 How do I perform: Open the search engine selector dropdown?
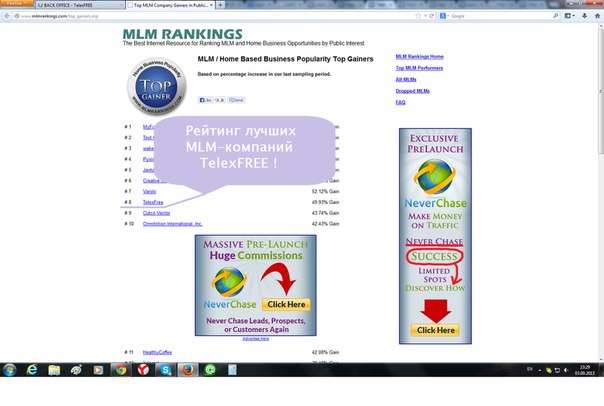(444, 16)
